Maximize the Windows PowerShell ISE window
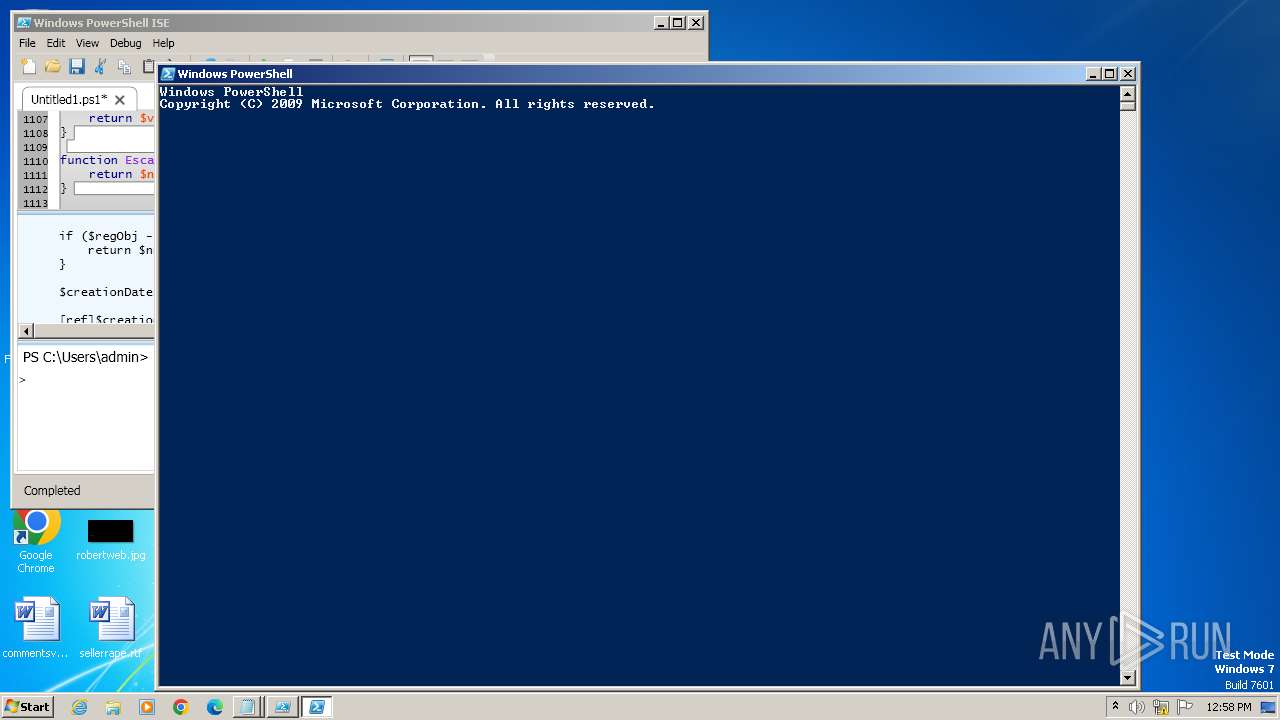 pyautogui.click(x=678, y=23)
